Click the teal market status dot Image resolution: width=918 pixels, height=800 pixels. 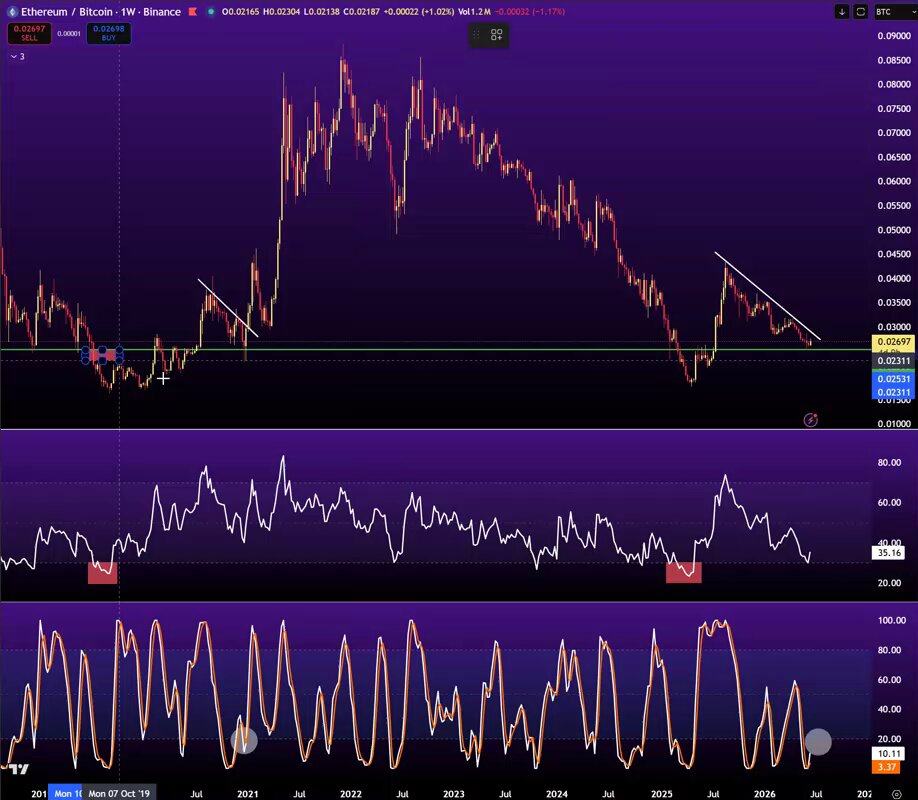(211, 12)
